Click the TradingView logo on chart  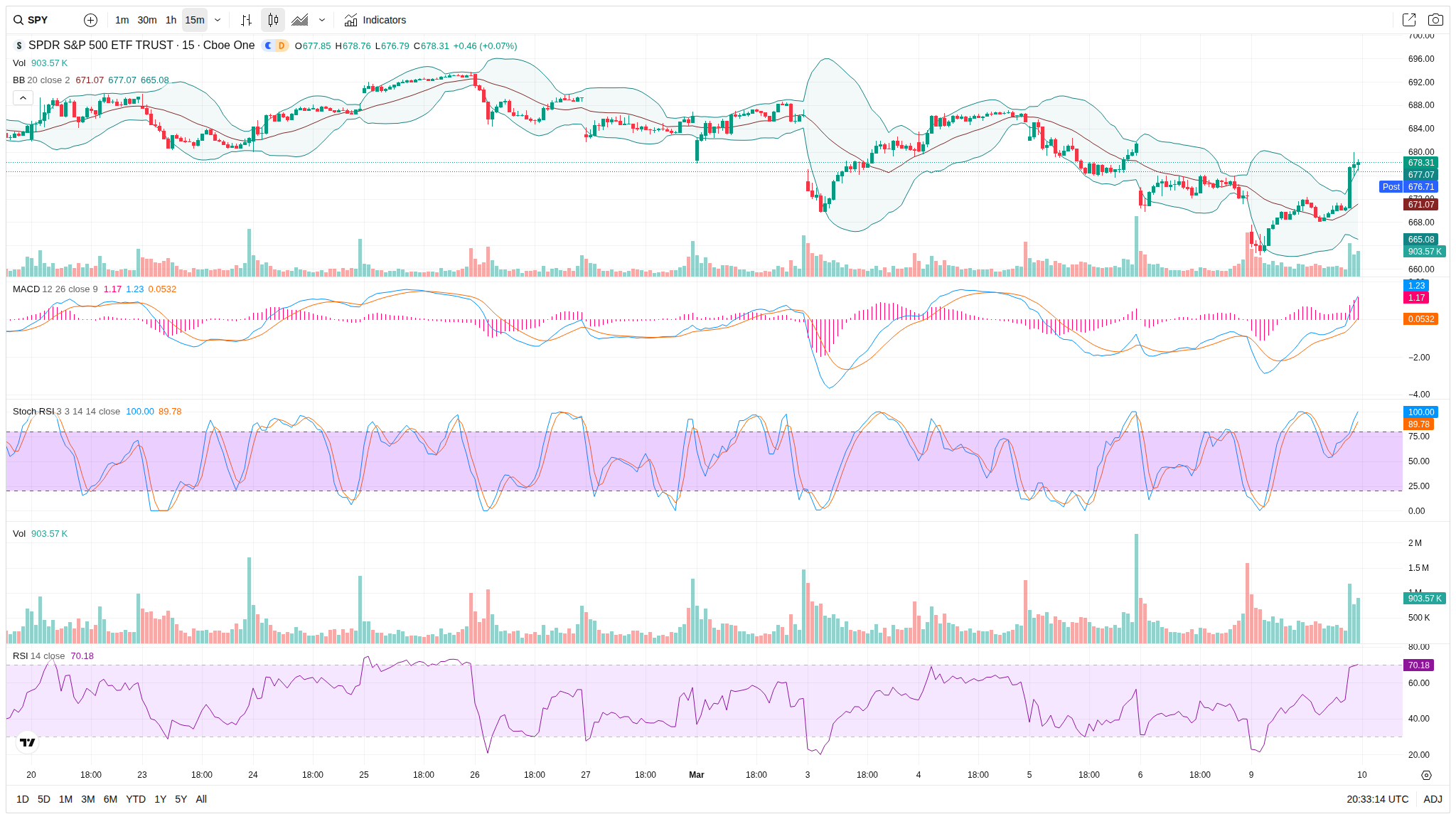pyautogui.click(x=28, y=742)
